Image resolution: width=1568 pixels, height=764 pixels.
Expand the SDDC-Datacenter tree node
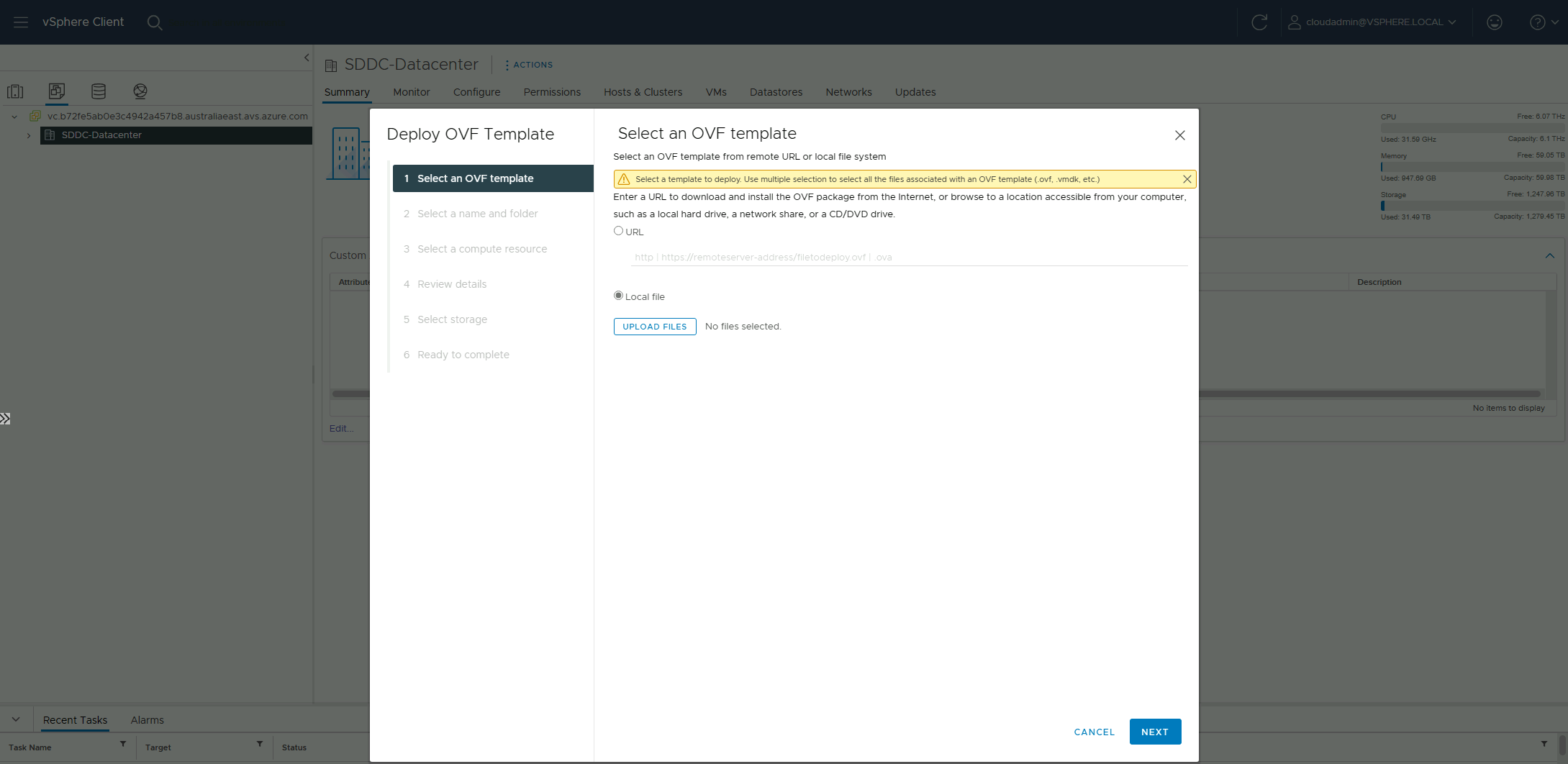tap(29, 135)
